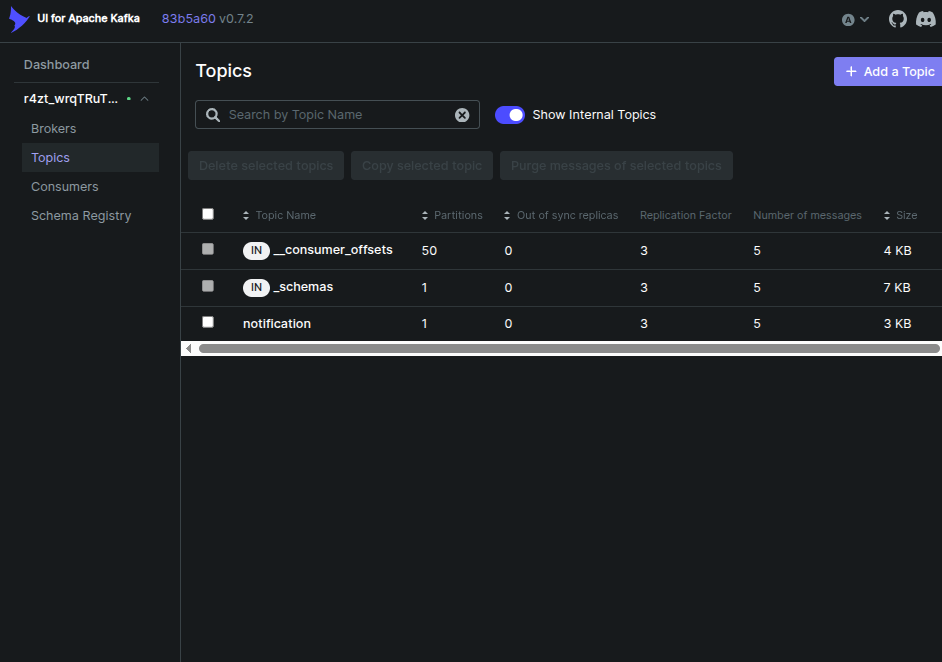This screenshot has width=942, height=662.
Task: Open the Discord community icon
Action: (925, 19)
